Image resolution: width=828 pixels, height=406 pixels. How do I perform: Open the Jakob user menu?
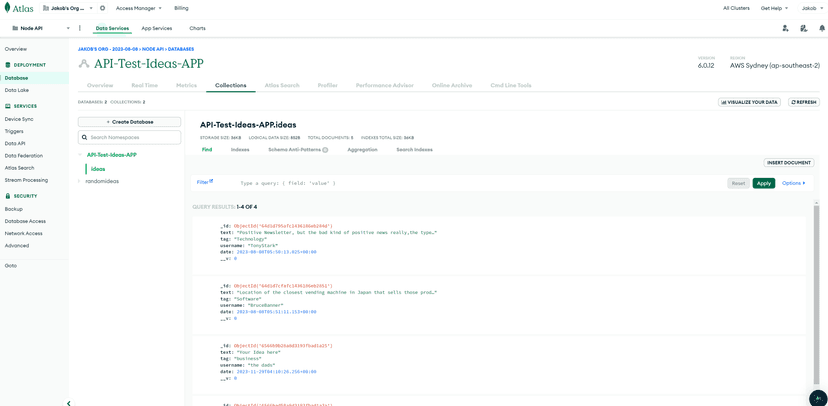(x=812, y=8)
